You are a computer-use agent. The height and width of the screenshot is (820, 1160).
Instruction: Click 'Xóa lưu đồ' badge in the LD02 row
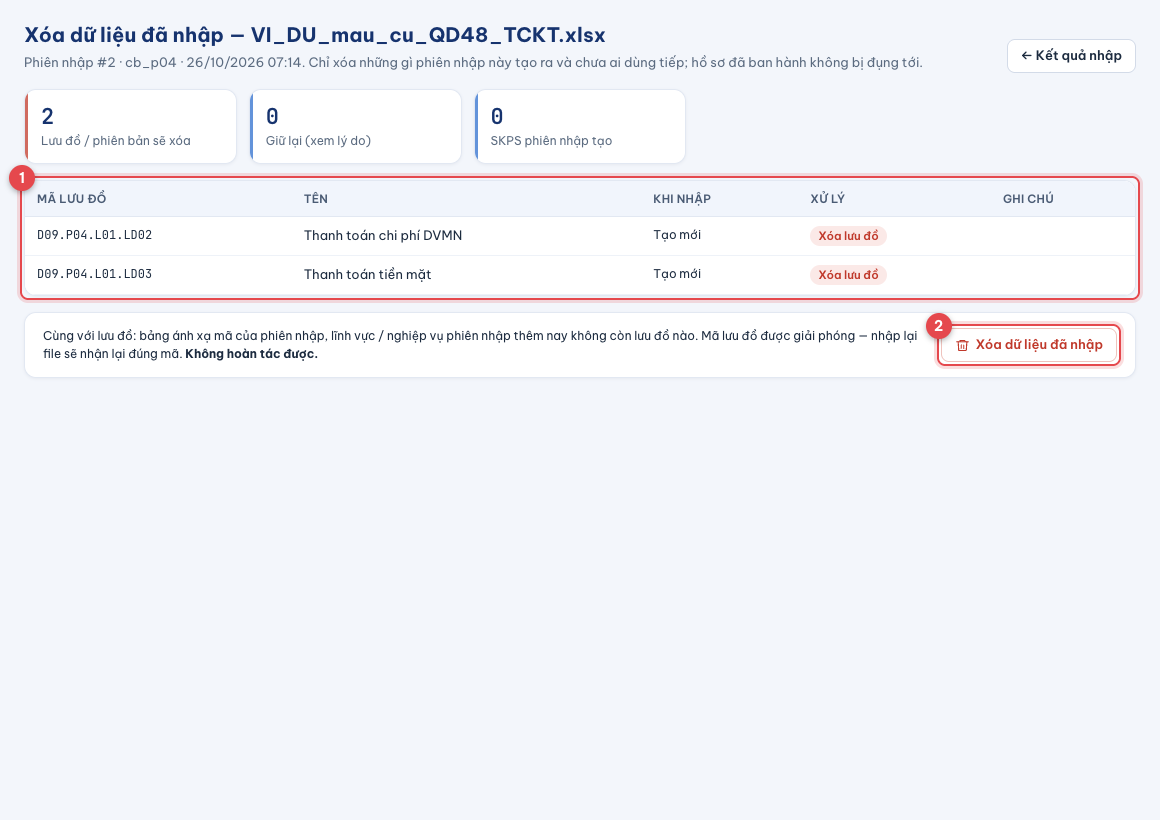point(848,236)
